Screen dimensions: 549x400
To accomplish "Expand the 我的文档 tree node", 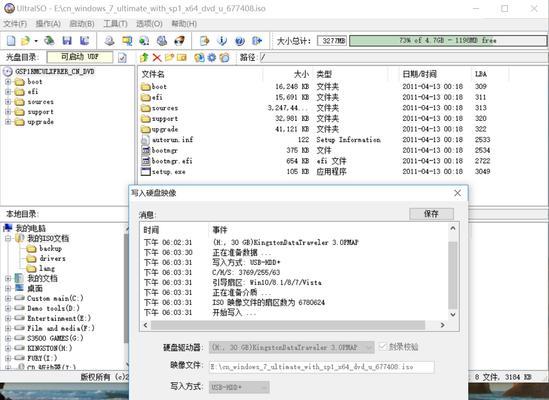I will (x=8, y=279).
